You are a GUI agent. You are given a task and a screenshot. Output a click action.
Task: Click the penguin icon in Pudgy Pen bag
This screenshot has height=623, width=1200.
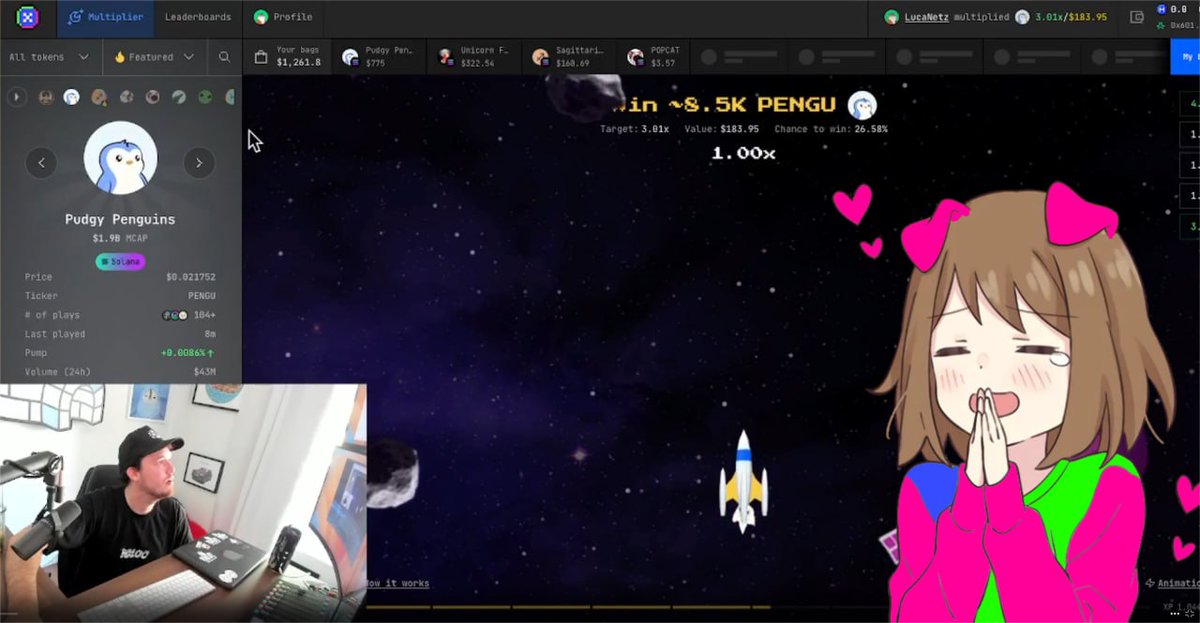[x=350, y=57]
